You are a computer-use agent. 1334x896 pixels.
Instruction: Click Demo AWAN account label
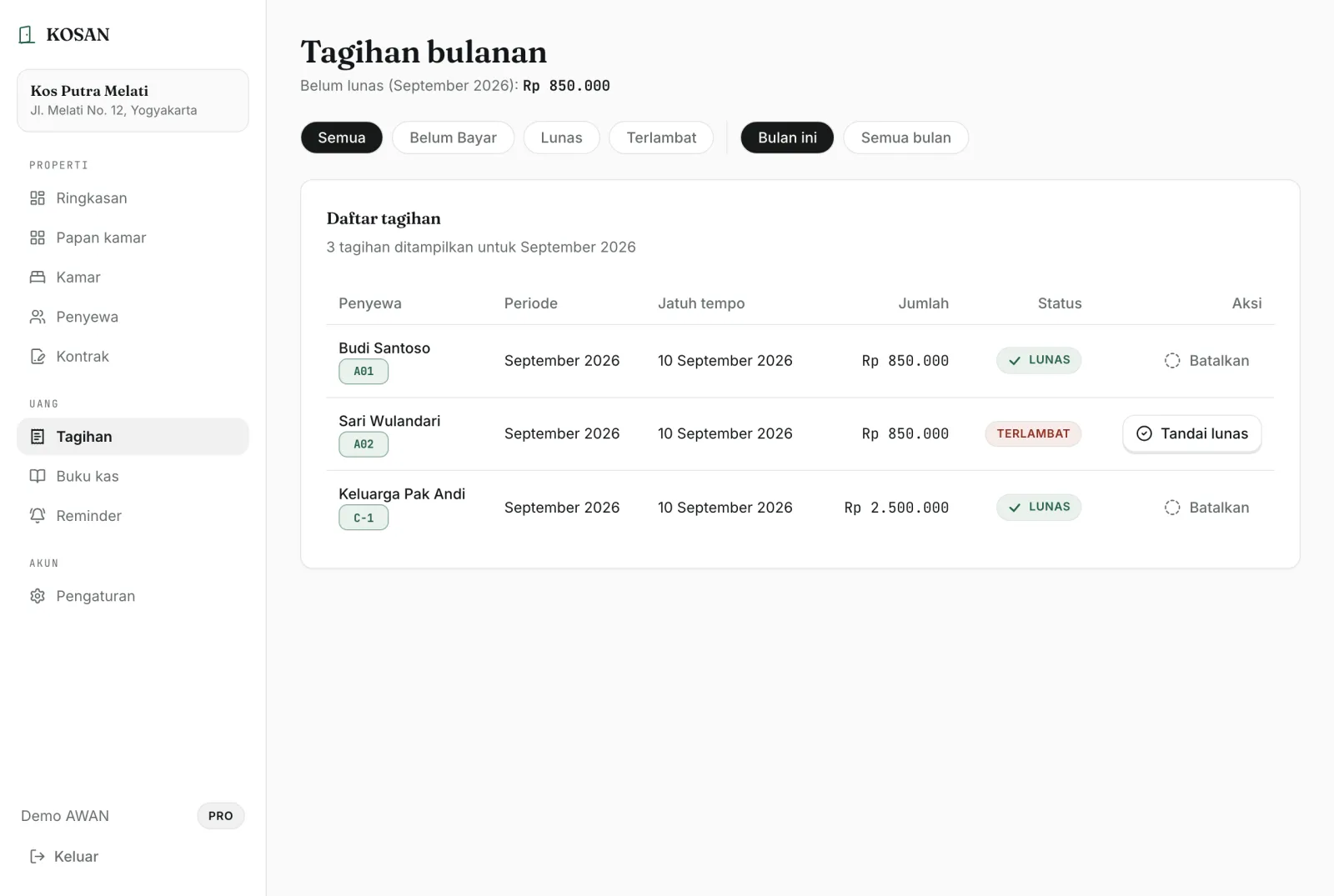pyautogui.click(x=65, y=816)
